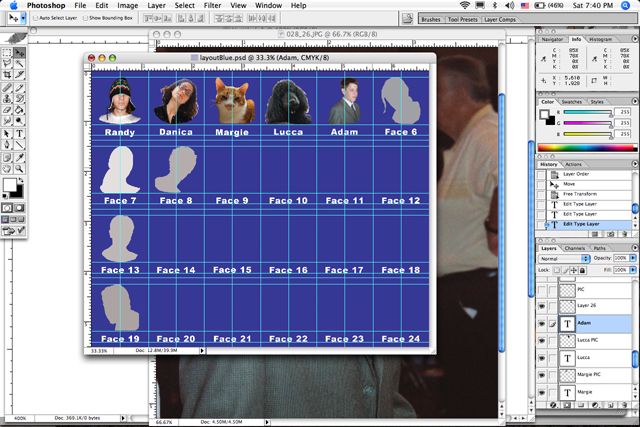
Task: Pick a color from the color ramp
Action: [x=586, y=148]
